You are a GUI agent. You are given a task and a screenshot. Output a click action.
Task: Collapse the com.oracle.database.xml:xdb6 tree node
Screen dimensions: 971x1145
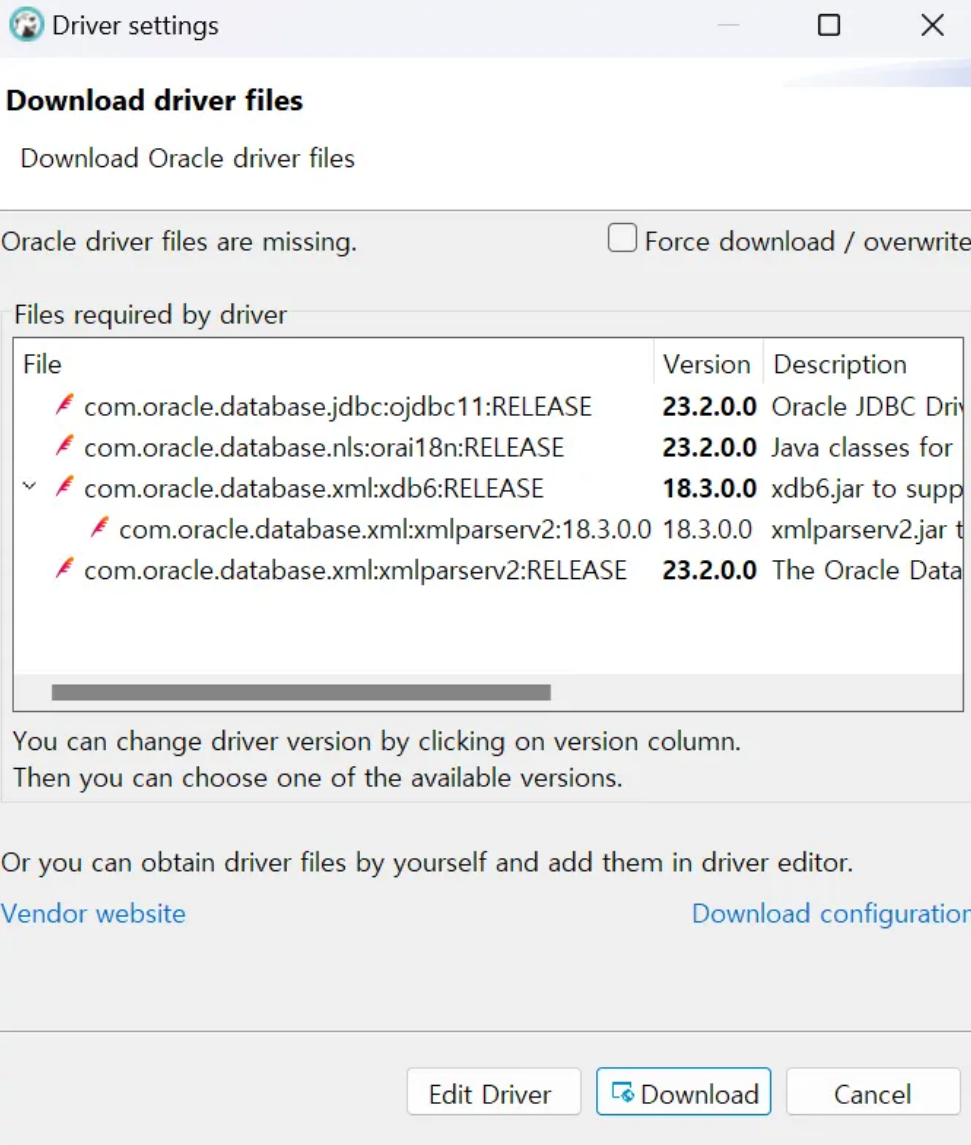pyautogui.click(x=29, y=486)
